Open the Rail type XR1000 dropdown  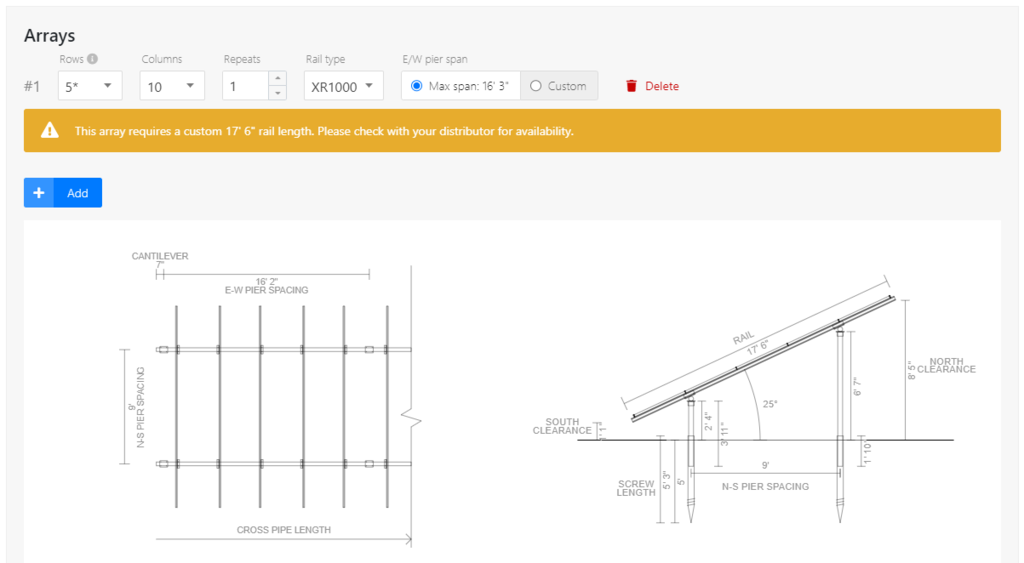tap(343, 86)
